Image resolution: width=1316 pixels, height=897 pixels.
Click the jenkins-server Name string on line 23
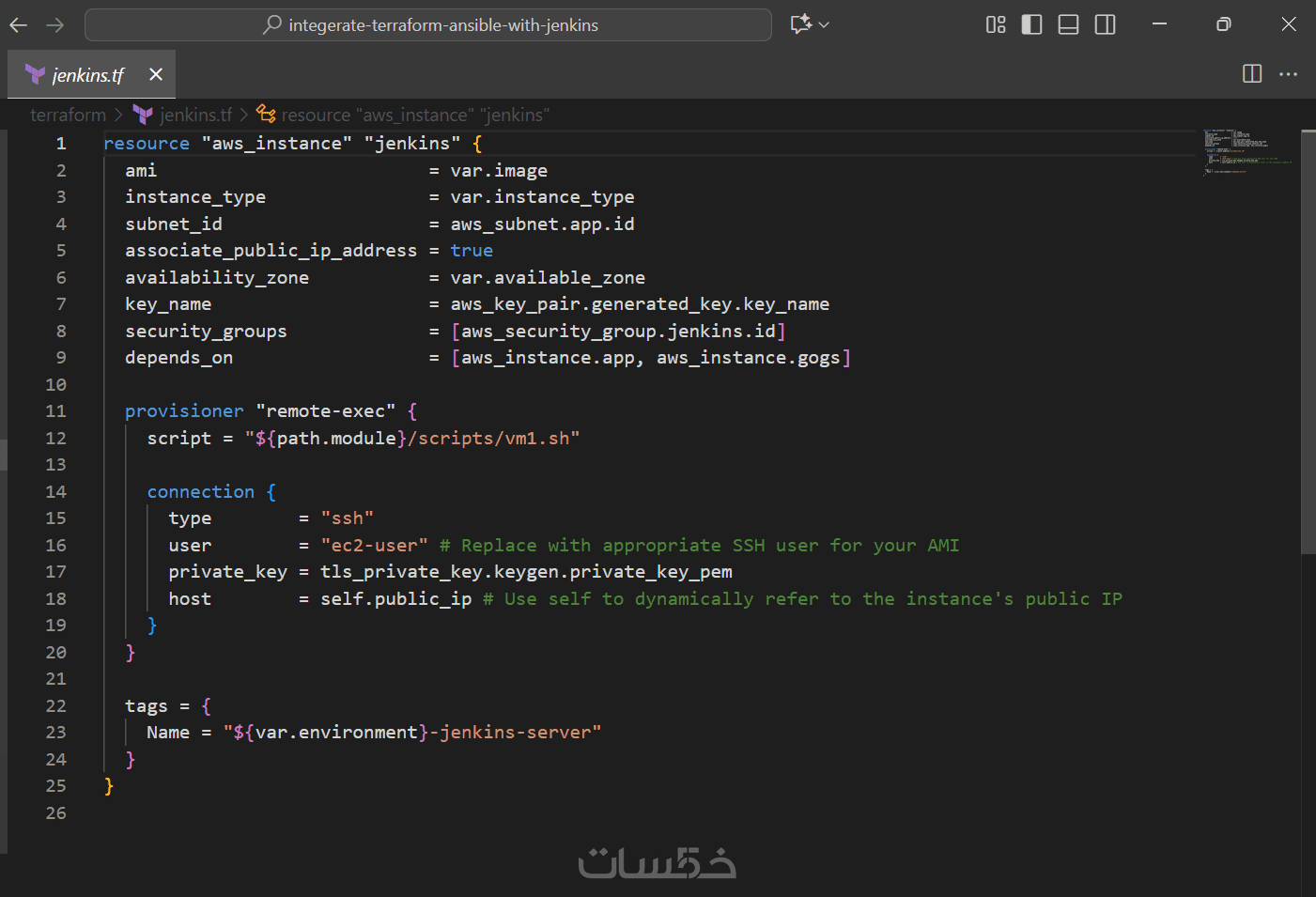412,733
